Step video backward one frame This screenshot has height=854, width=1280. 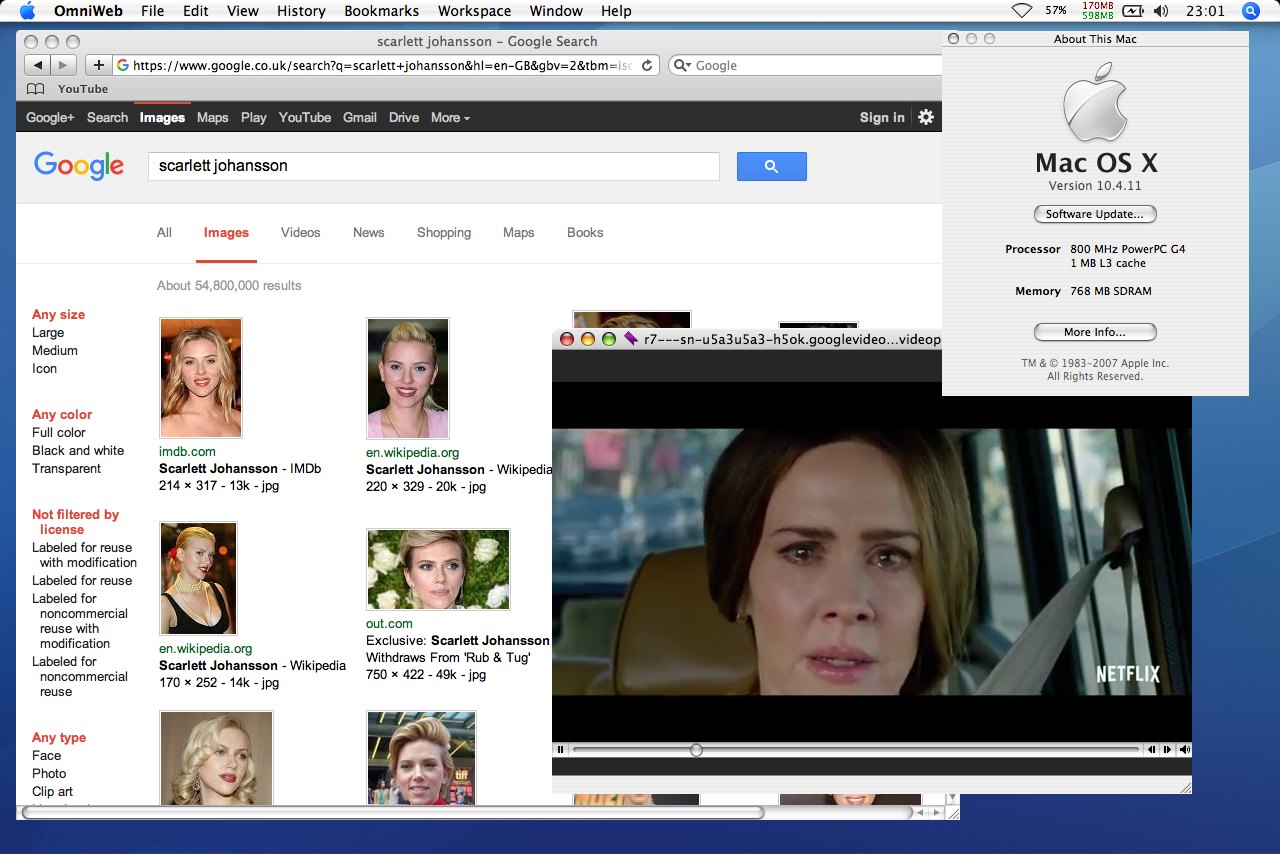click(1152, 750)
